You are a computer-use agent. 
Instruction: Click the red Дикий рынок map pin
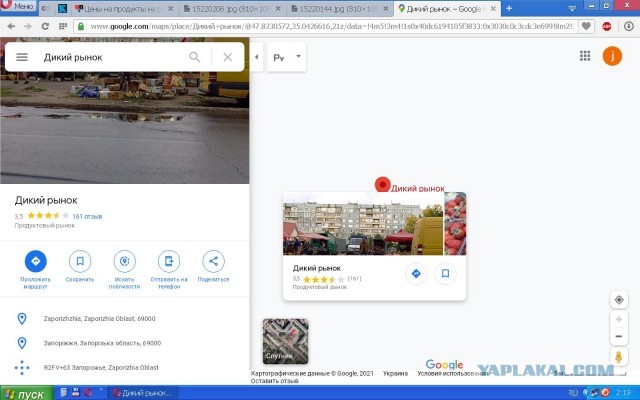click(x=382, y=184)
